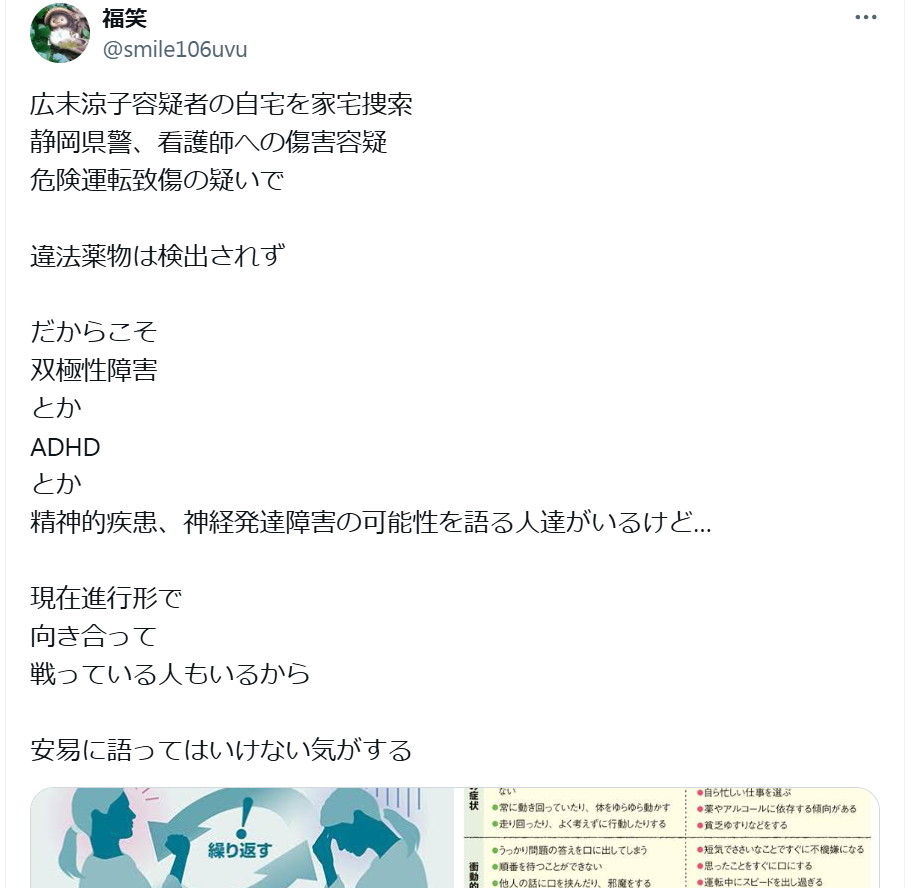This screenshot has height=888, width=910.
Task: Click the closing line 安易に語ってはいけない気がする
Action: click(x=221, y=750)
